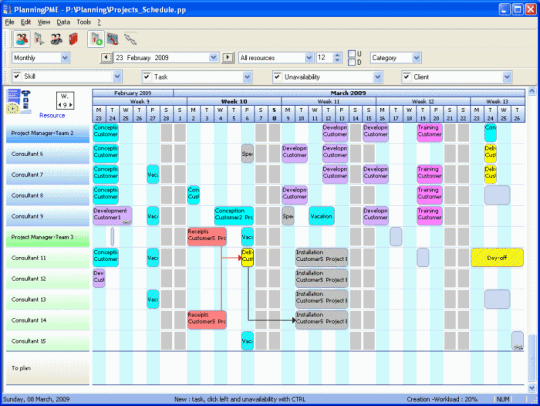Expand the Client filter dropdown arrow
This screenshot has width=540, height=406.
click(507, 77)
